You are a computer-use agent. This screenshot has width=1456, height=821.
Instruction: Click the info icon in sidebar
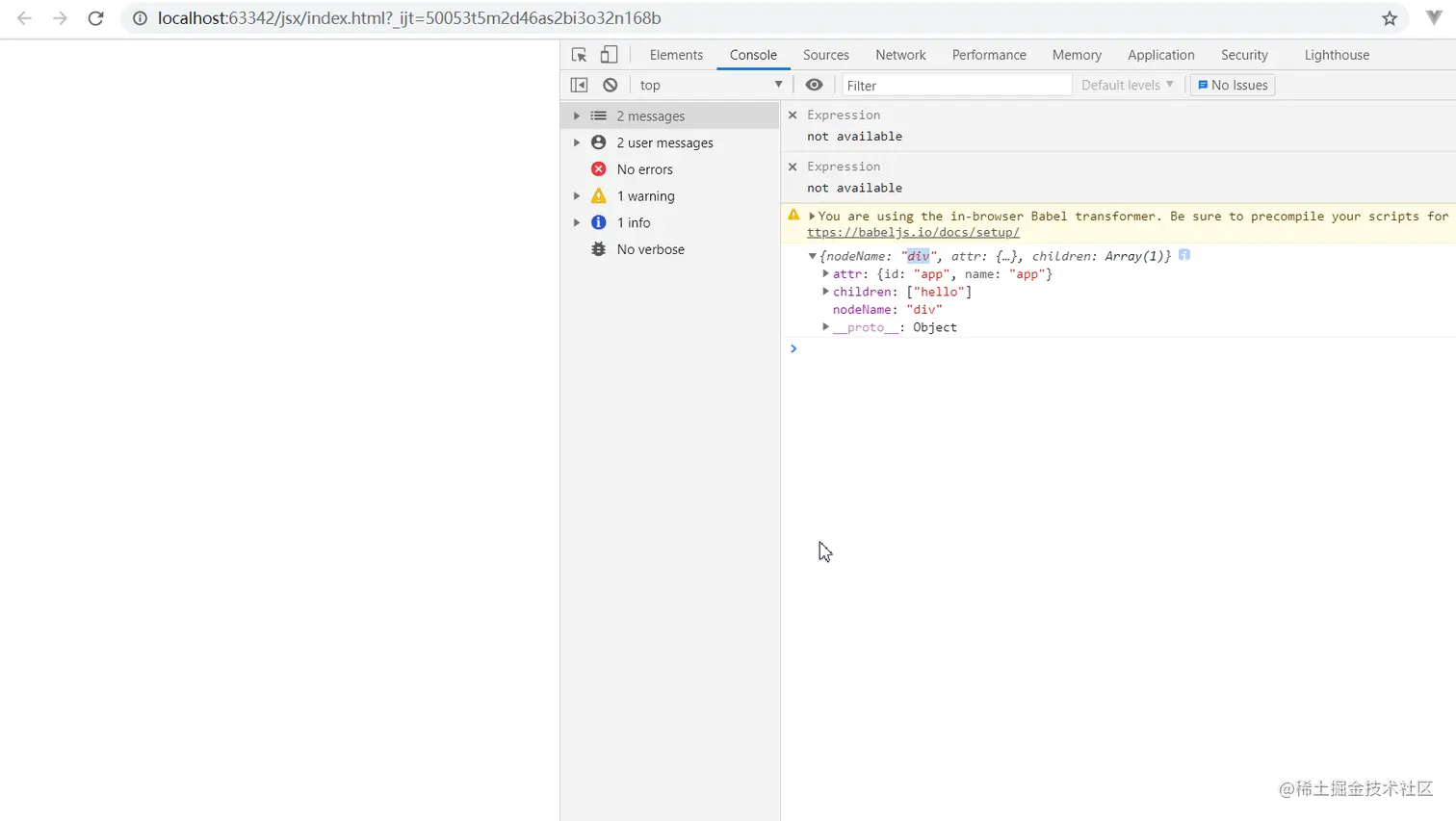[x=598, y=222]
